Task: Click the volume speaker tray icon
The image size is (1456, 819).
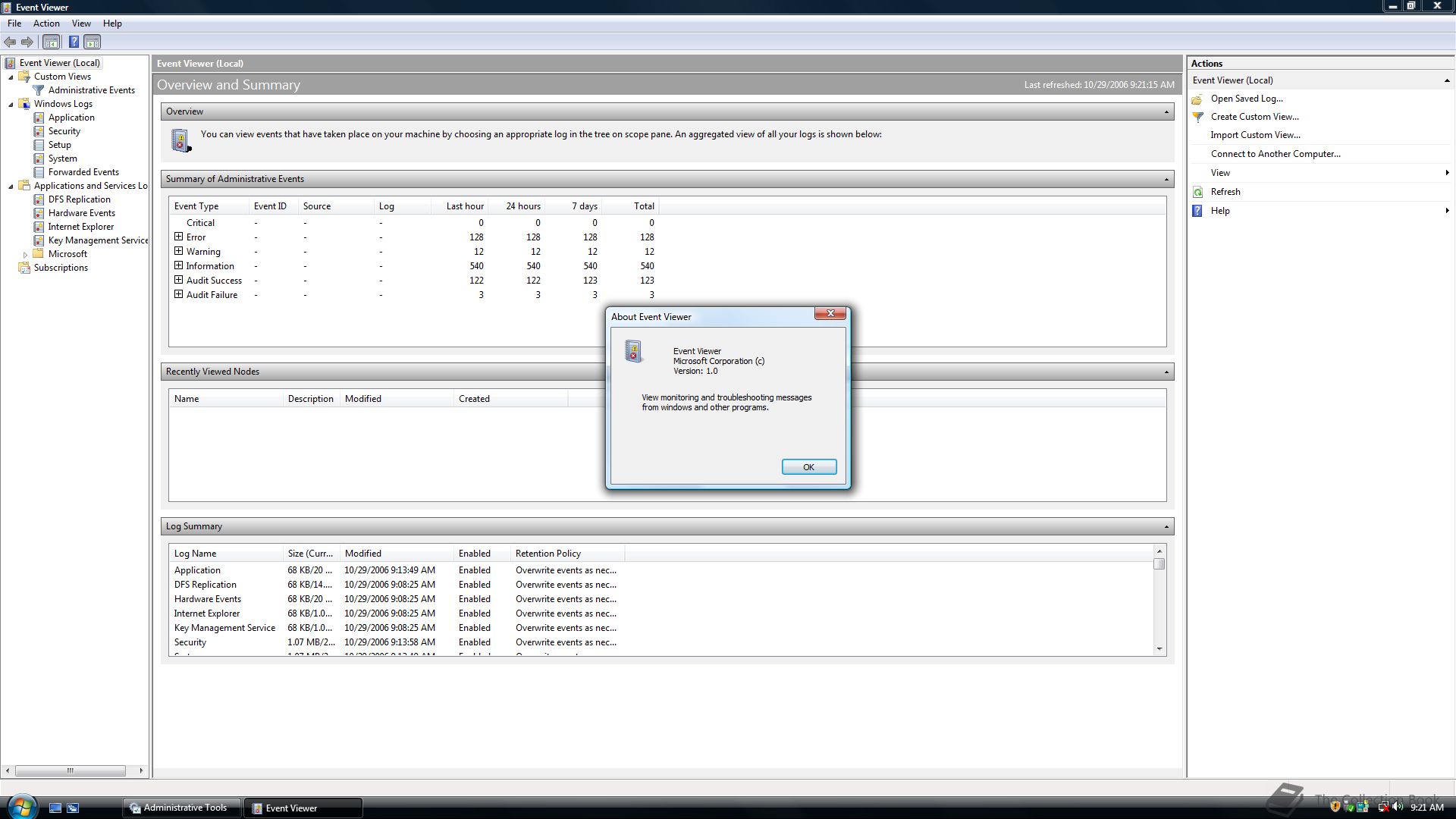Action: [x=1397, y=807]
